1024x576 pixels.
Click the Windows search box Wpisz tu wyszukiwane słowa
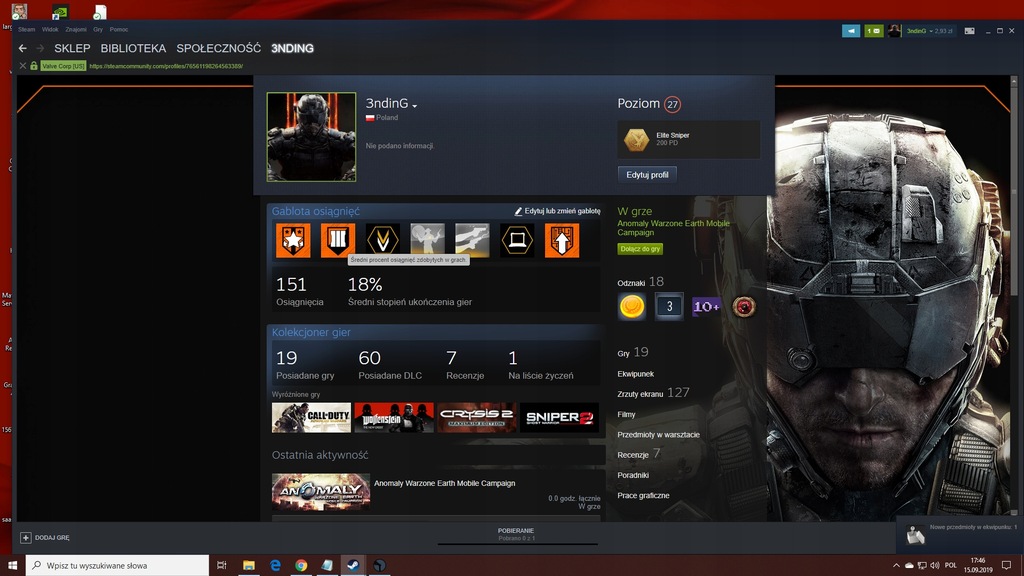point(118,565)
